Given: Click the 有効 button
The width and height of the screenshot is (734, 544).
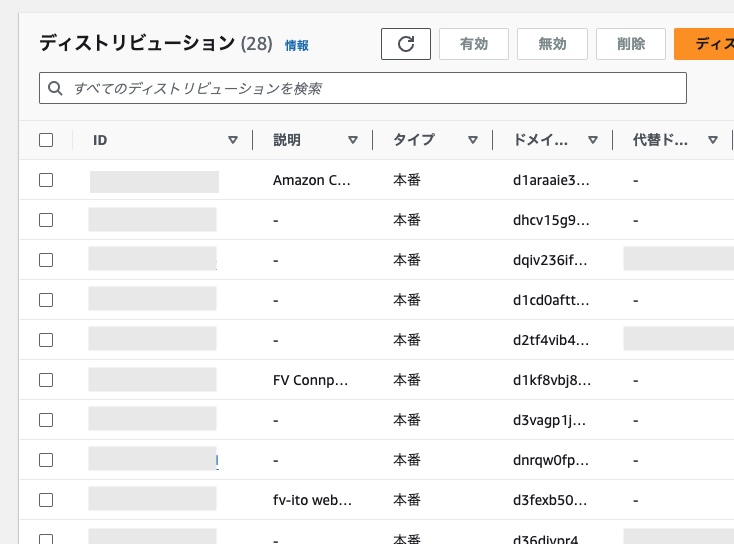Looking at the screenshot, I should [x=474, y=44].
